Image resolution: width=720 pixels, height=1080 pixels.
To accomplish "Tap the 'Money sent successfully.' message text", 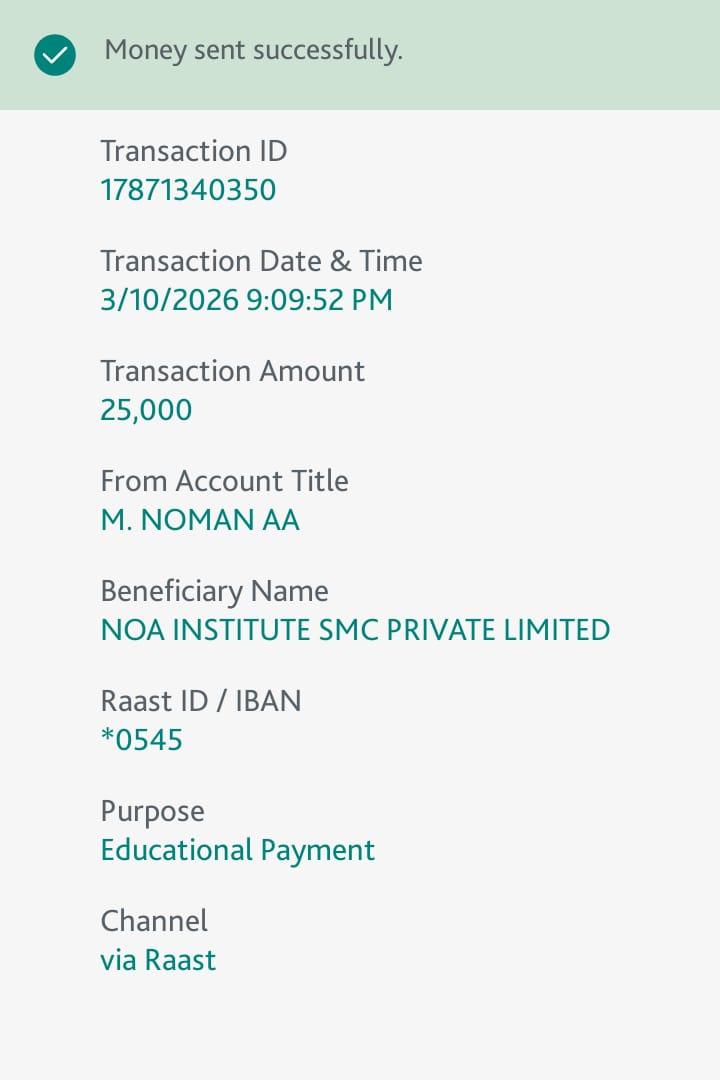I will click(x=253, y=50).
